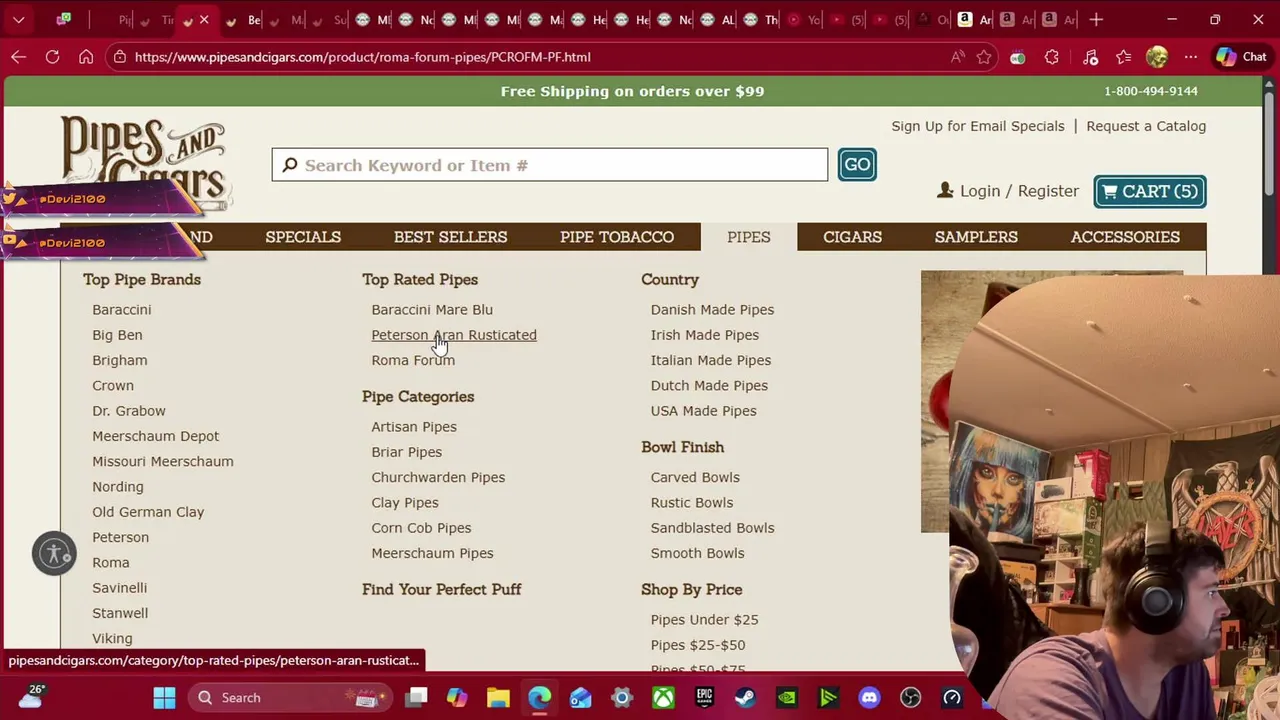The height and width of the screenshot is (720, 1280).
Task: Open OBS Studio from the taskbar
Action: 910,697
